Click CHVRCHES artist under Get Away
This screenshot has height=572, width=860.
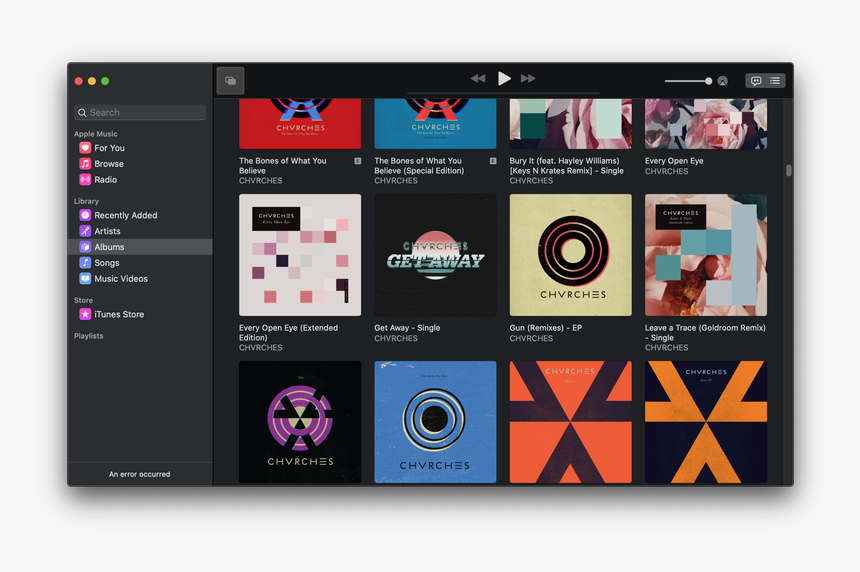click(396, 338)
